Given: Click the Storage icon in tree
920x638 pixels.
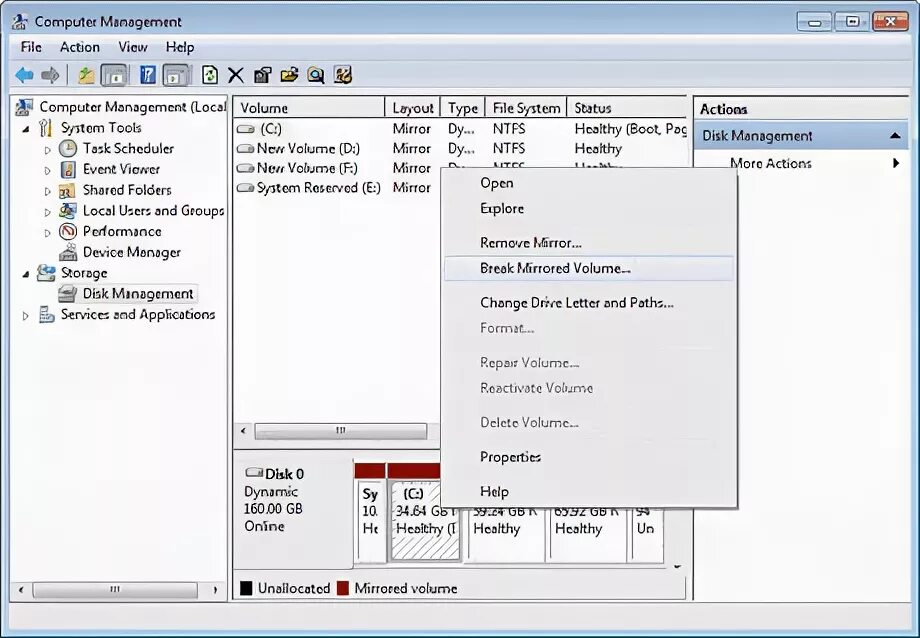Looking at the screenshot, I should tap(46, 273).
